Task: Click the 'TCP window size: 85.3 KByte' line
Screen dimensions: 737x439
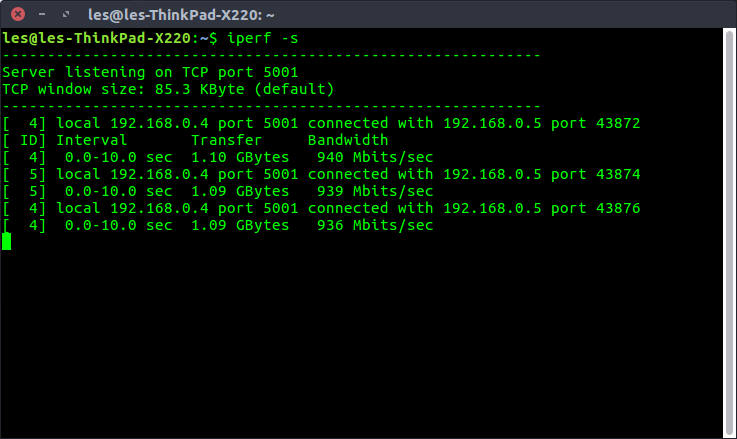Action: (168, 89)
